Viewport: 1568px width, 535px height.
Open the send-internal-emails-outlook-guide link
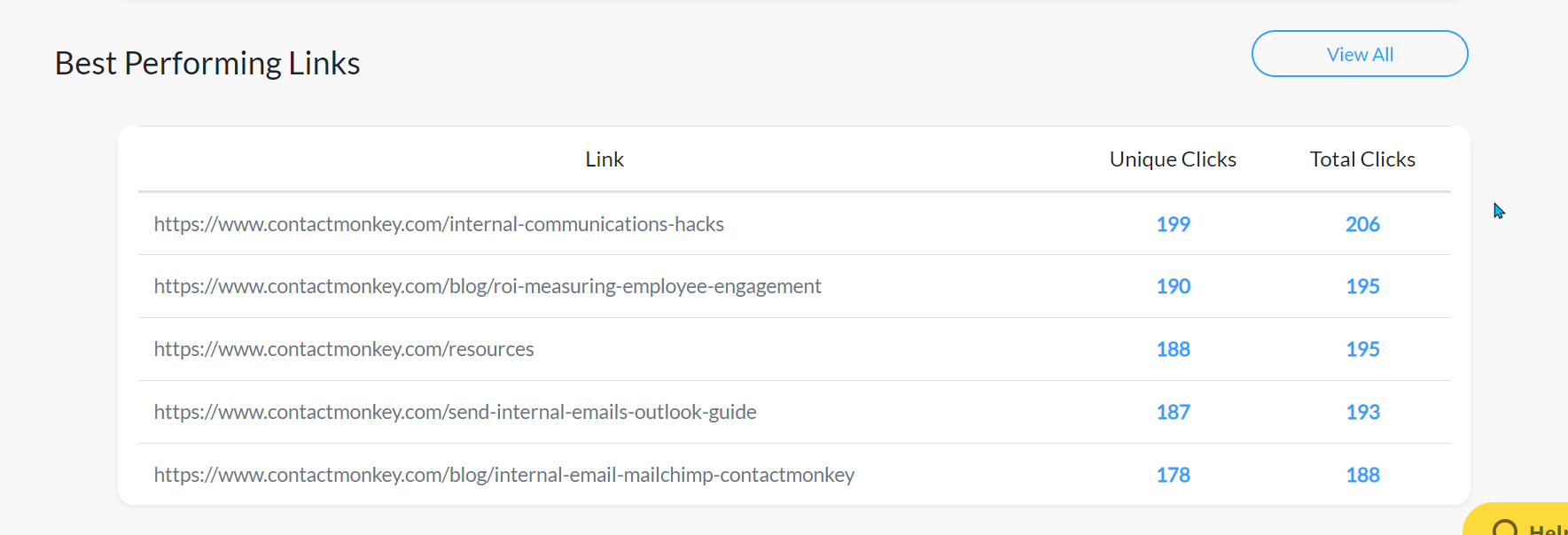(x=455, y=412)
